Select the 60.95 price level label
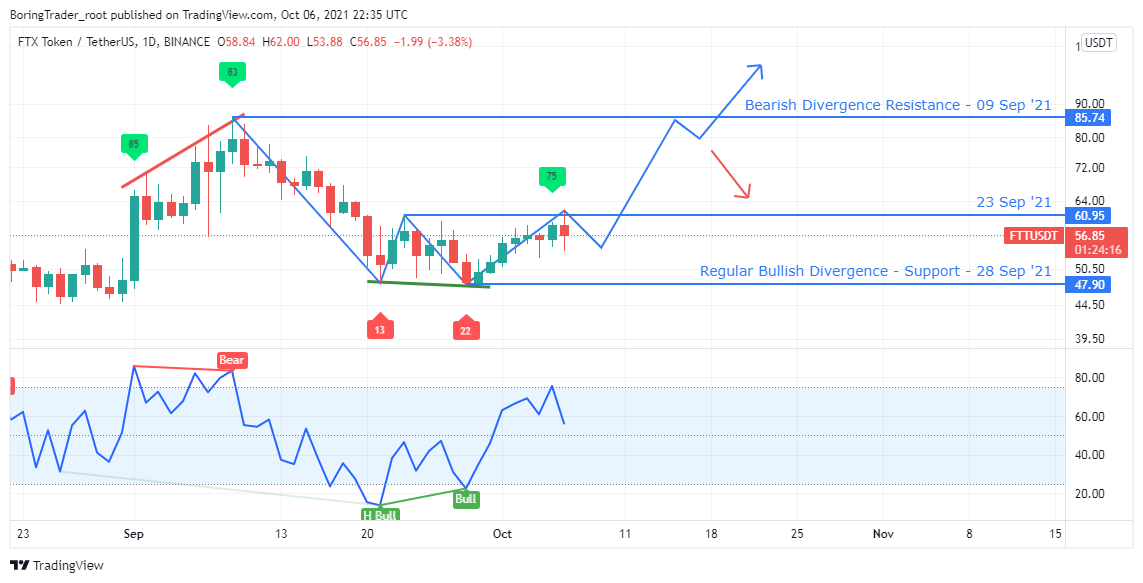1143x583 pixels. tap(1089, 216)
